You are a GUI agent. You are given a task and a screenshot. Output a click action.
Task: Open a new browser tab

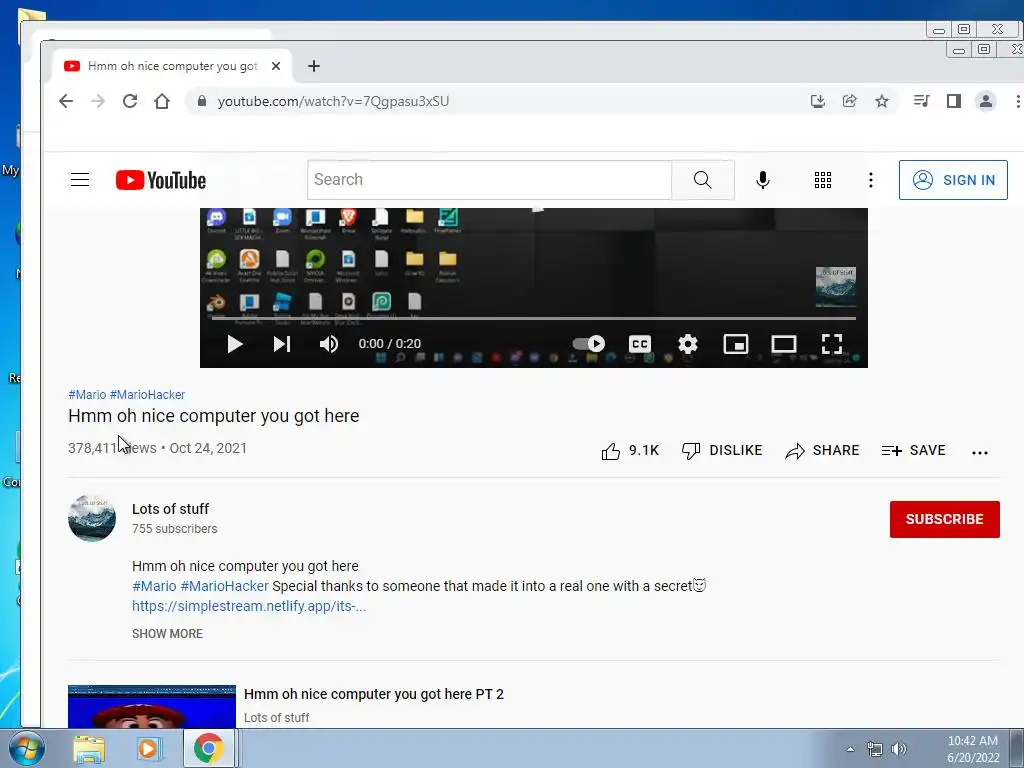click(x=313, y=66)
